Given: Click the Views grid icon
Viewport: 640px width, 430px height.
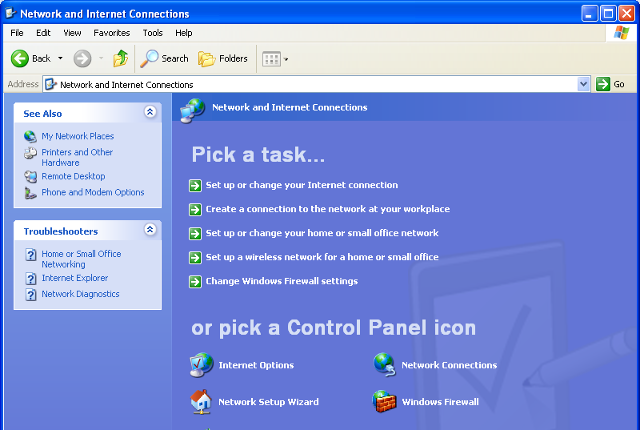Looking at the screenshot, I should [x=271, y=59].
